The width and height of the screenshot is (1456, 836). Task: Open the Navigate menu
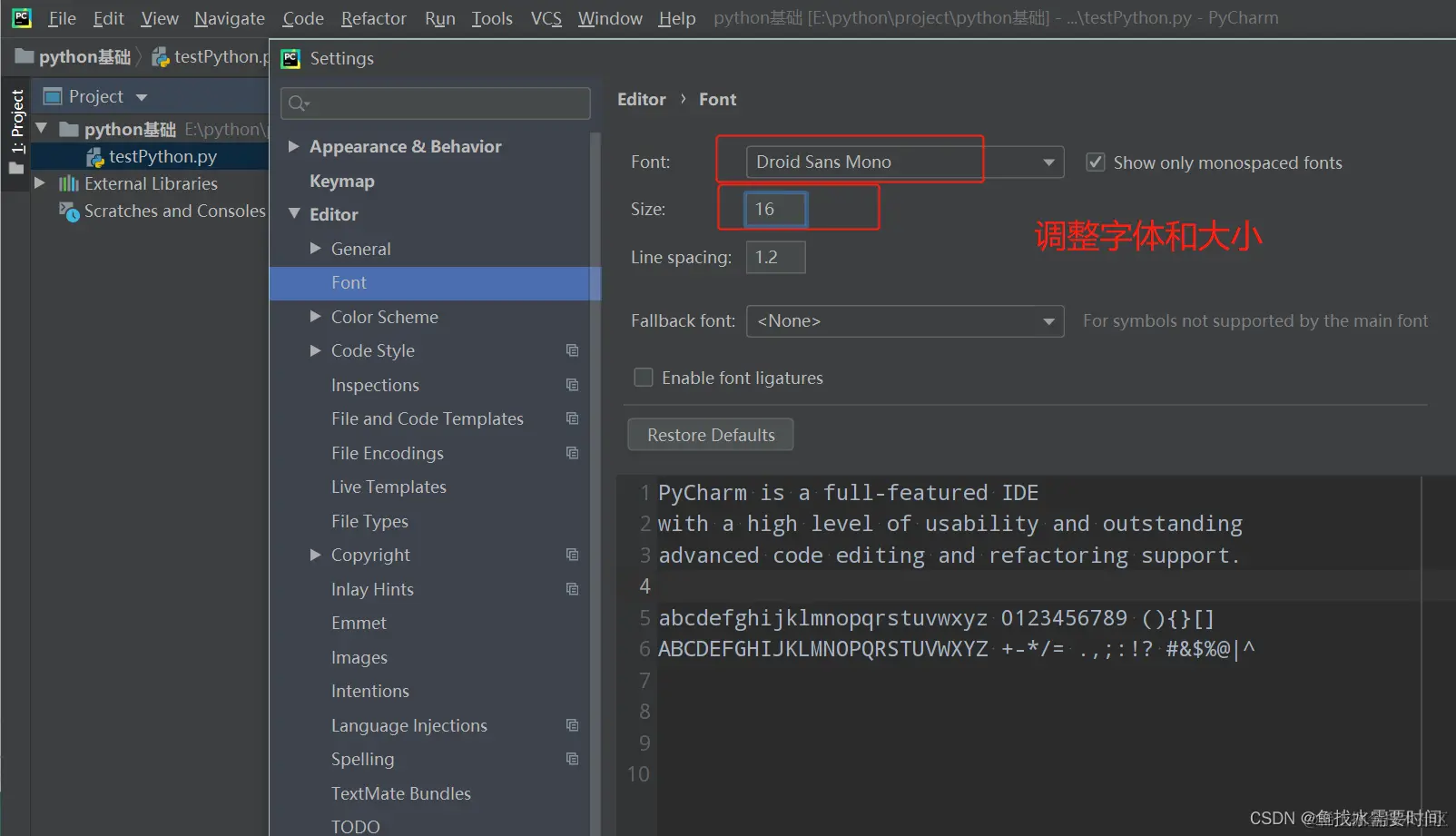click(x=230, y=18)
